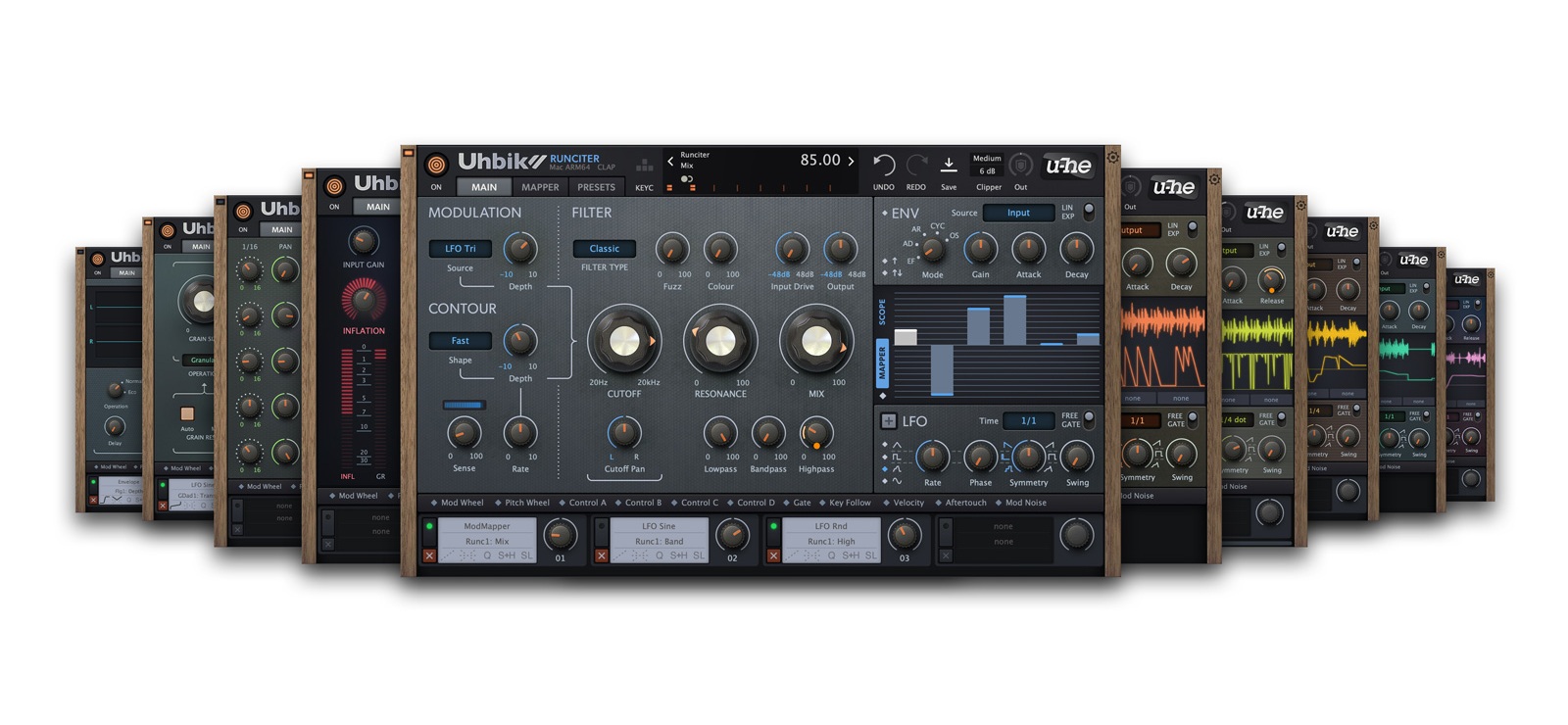This screenshot has height=725, width=1568.
Task: Click the Key Follow modulation source
Action: click(x=849, y=503)
